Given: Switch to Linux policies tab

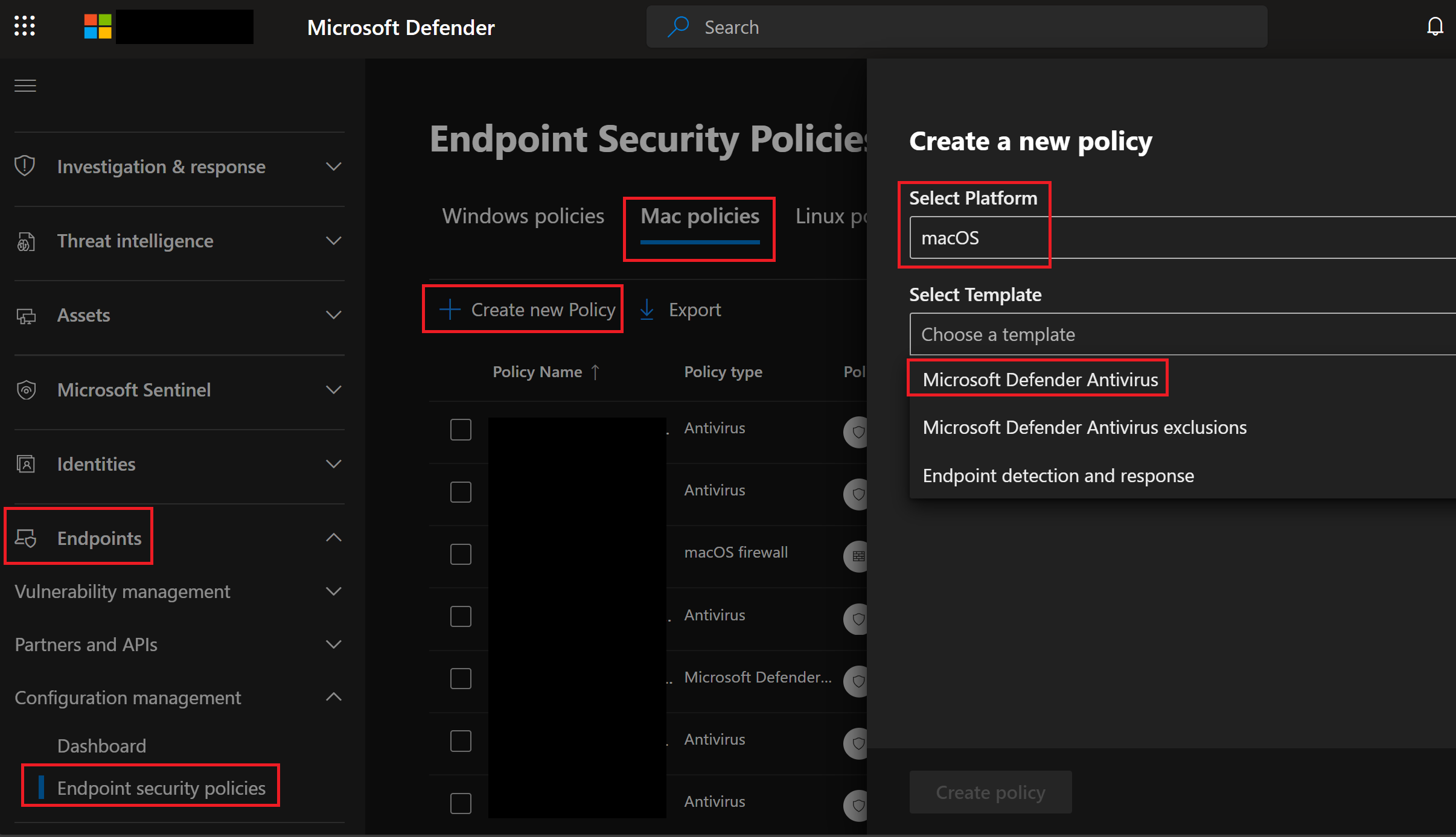Looking at the screenshot, I should pyautogui.click(x=831, y=216).
